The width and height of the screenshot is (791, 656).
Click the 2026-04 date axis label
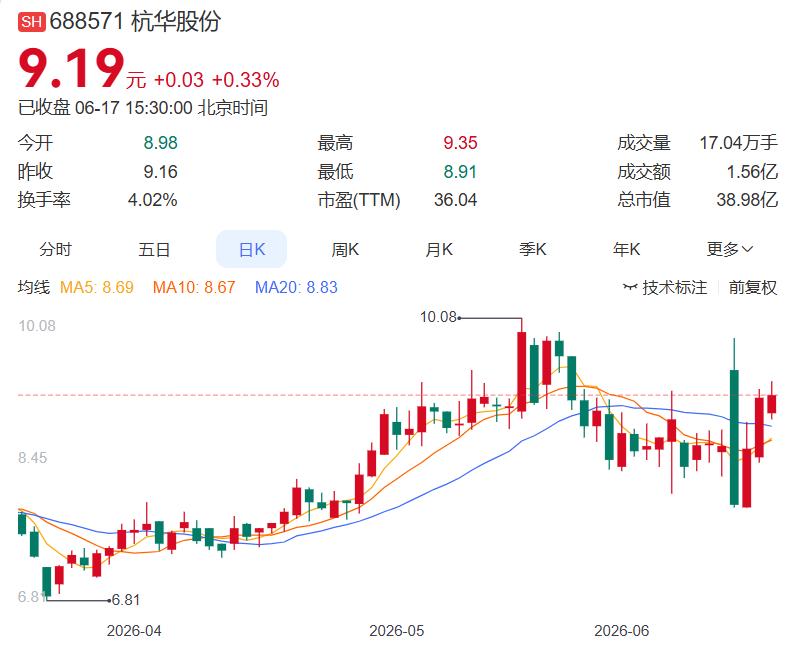point(134,631)
